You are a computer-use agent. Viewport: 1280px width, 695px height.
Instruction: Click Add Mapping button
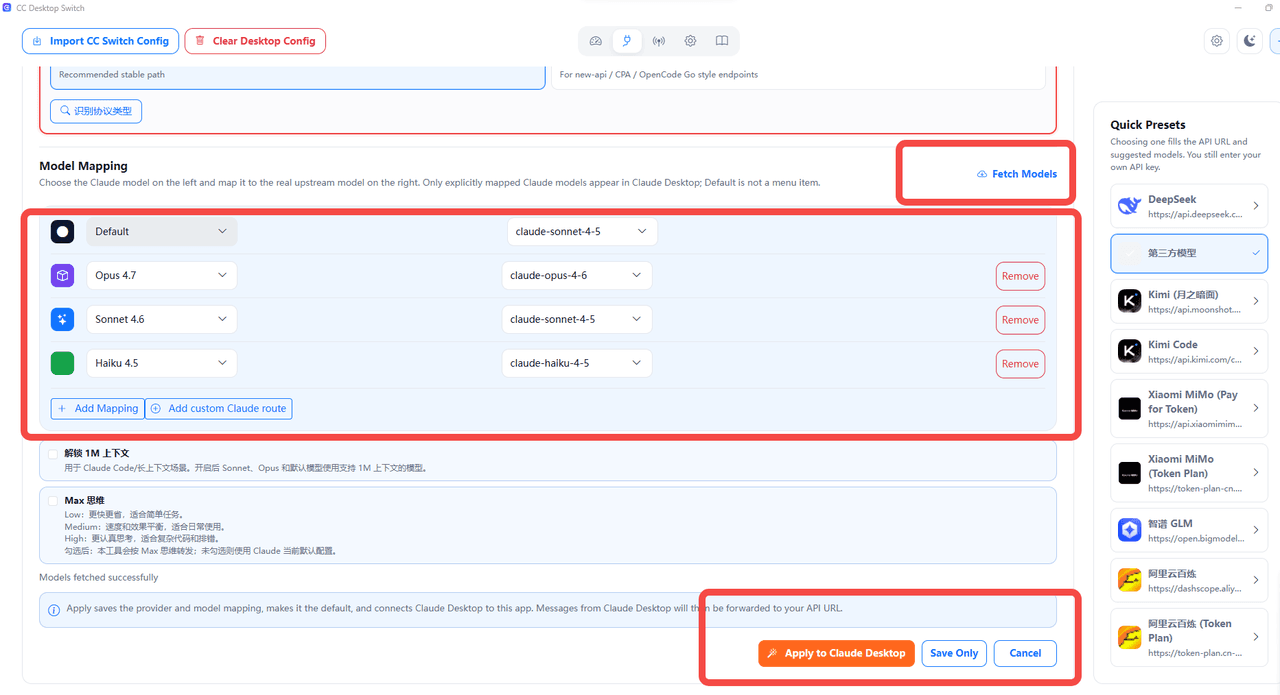click(x=98, y=408)
